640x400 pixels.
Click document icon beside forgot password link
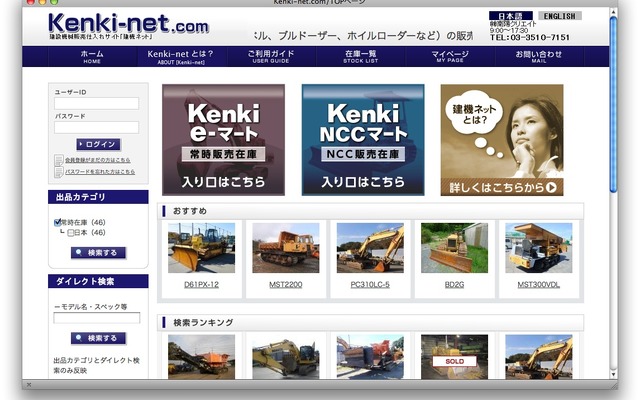59,172
